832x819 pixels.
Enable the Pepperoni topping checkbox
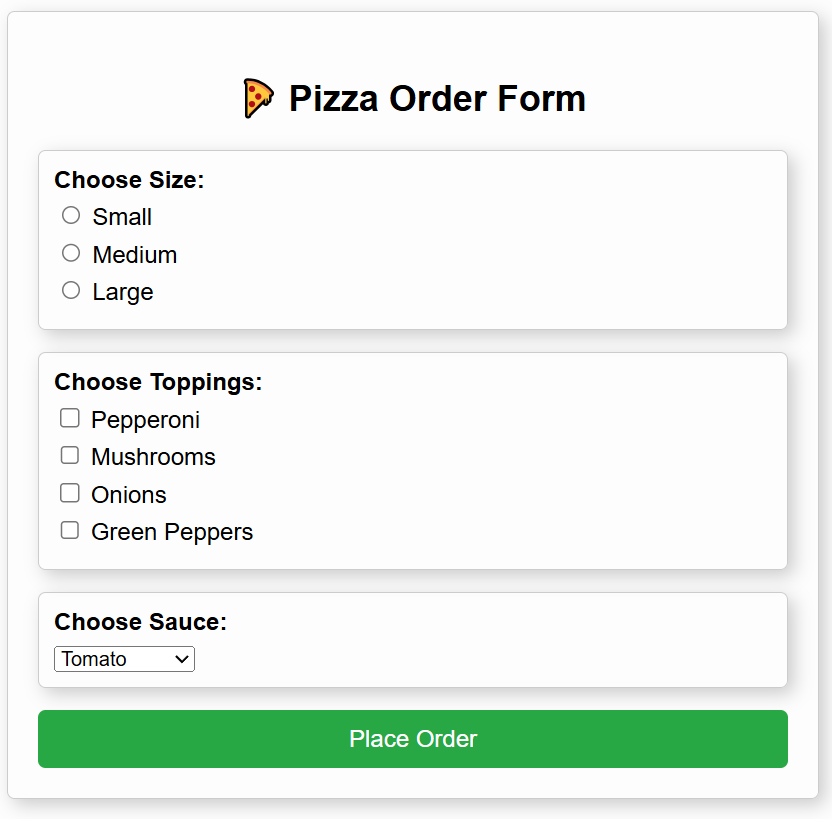pyautogui.click(x=70, y=418)
